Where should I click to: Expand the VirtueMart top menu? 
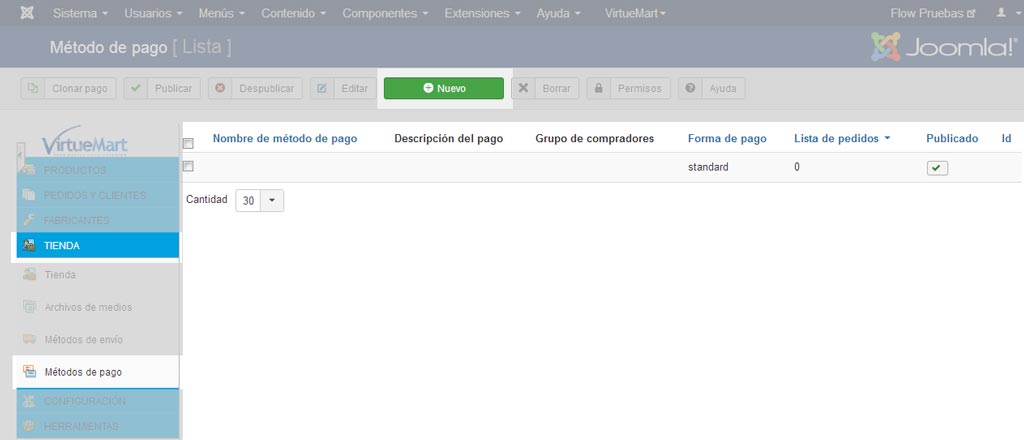635,13
